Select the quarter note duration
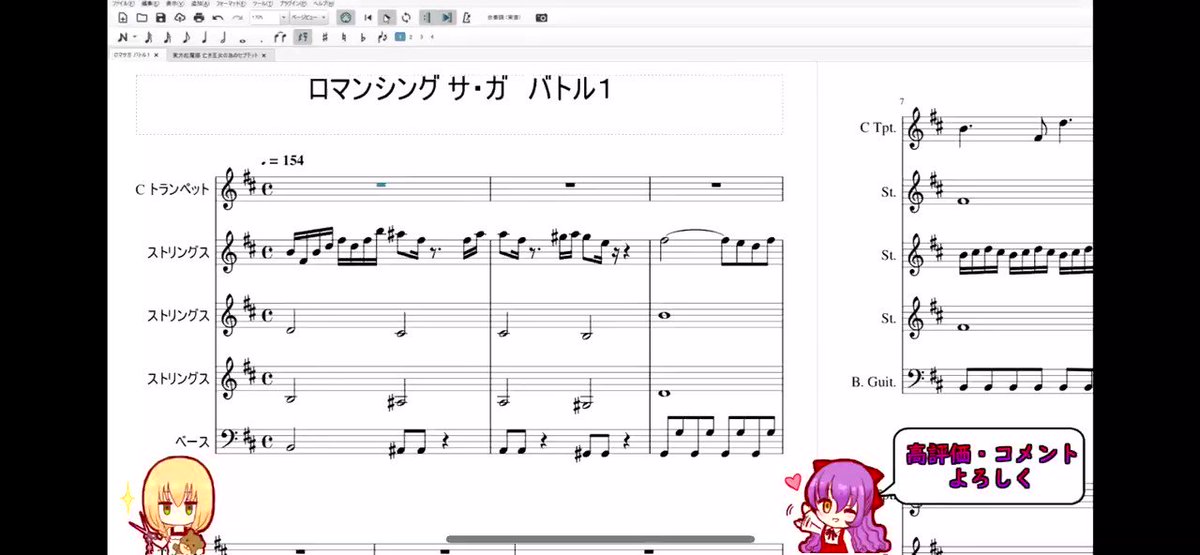Viewport: 1200px width, 555px height. [204, 37]
